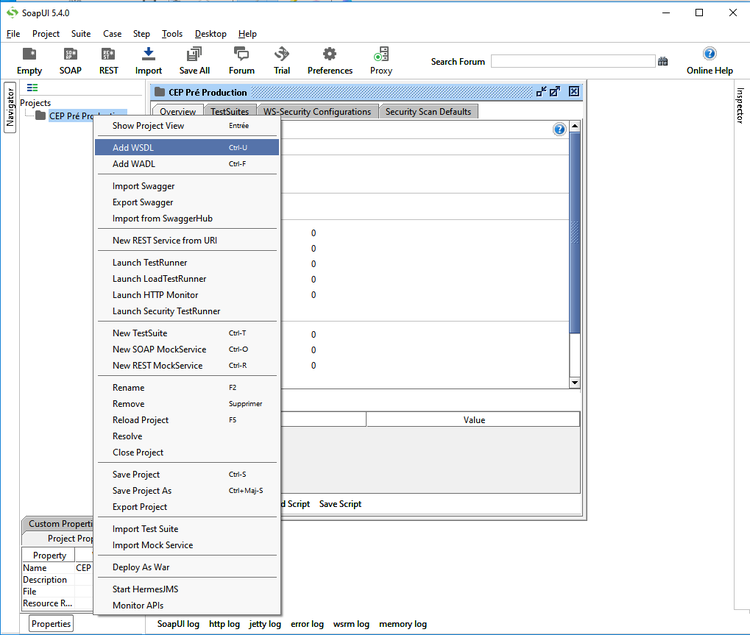The width and height of the screenshot is (750, 635).
Task: Click the blue help icon in Overview panel
Action: (559, 129)
